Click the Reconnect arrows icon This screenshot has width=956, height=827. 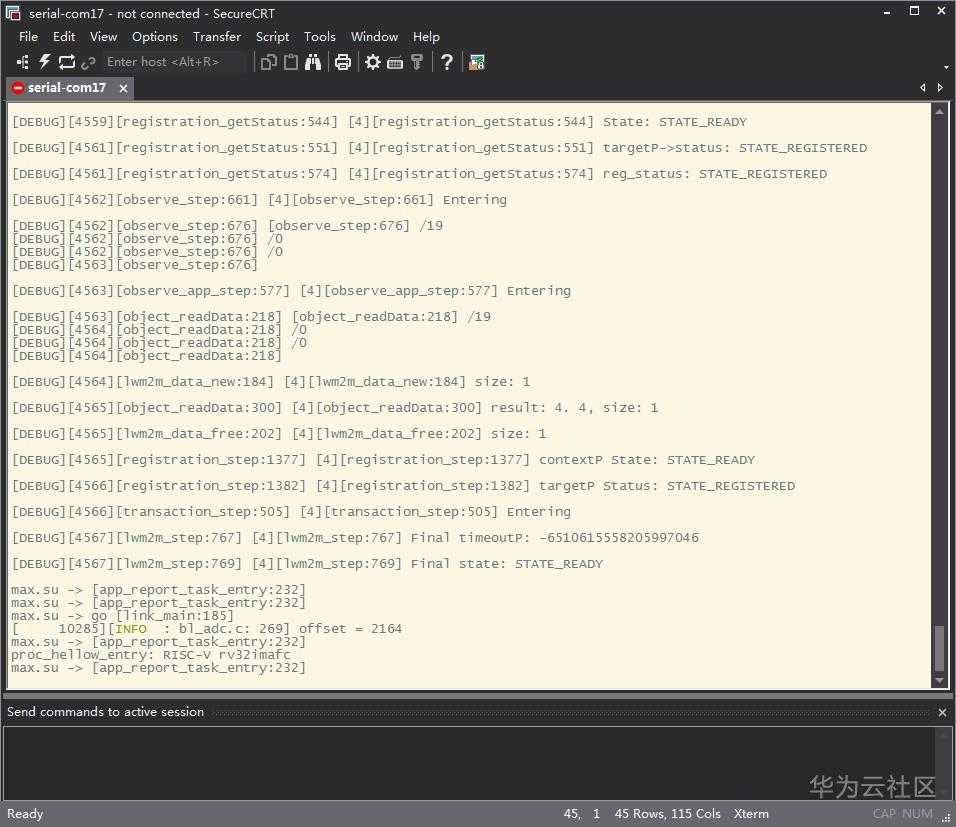[66, 62]
